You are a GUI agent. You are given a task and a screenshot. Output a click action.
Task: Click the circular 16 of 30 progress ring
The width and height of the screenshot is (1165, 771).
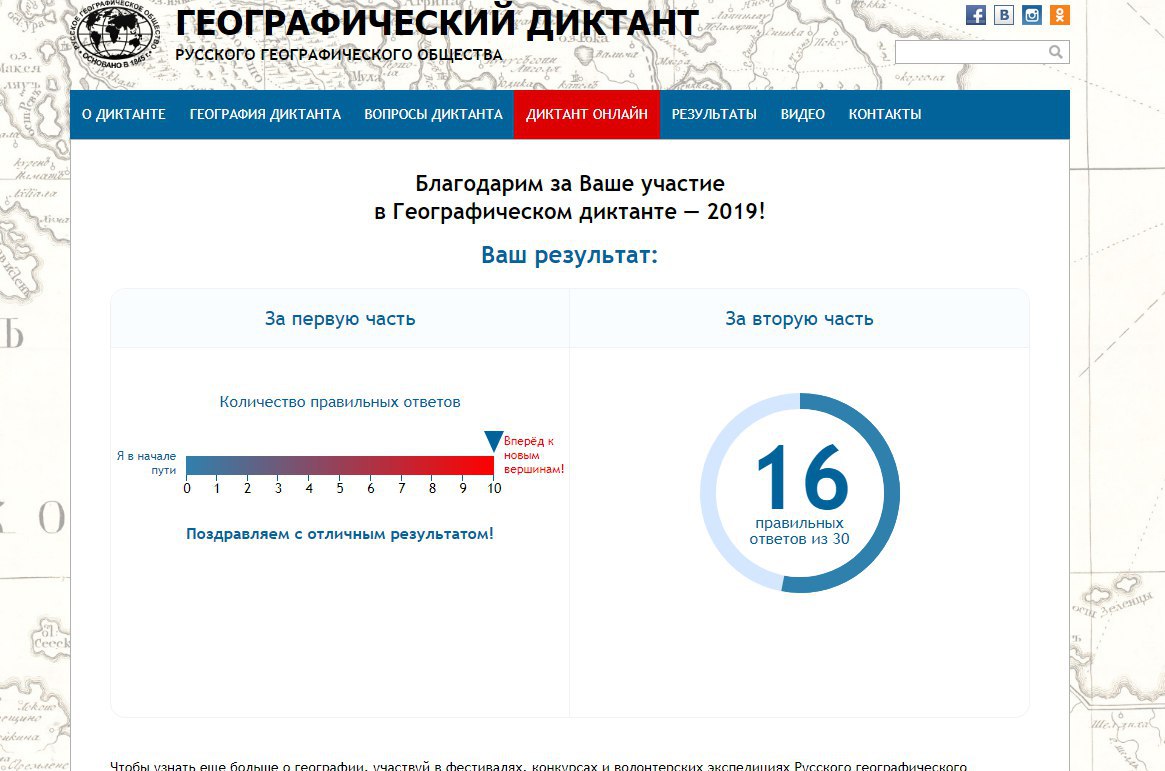tap(800, 493)
